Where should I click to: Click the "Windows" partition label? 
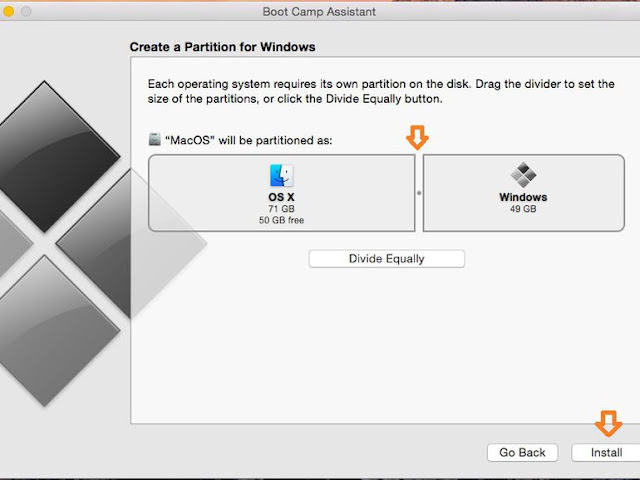coord(523,197)
